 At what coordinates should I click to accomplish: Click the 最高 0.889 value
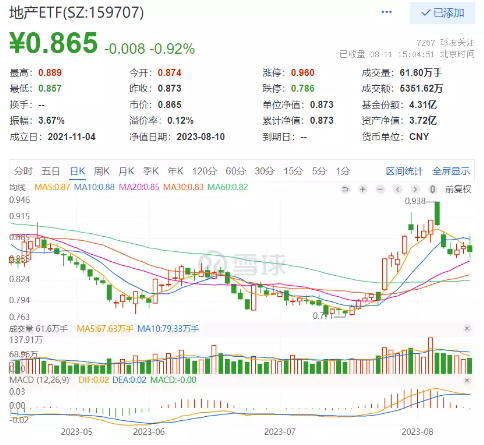coord(50,73)
